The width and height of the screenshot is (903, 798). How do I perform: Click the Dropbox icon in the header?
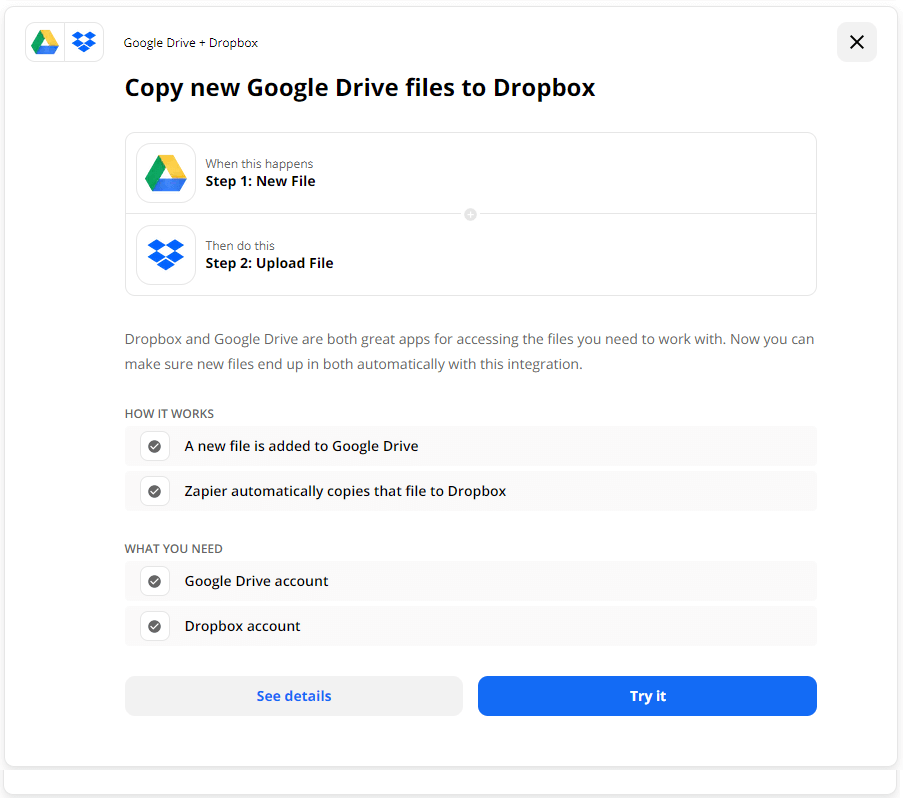(x=83, y=42)
